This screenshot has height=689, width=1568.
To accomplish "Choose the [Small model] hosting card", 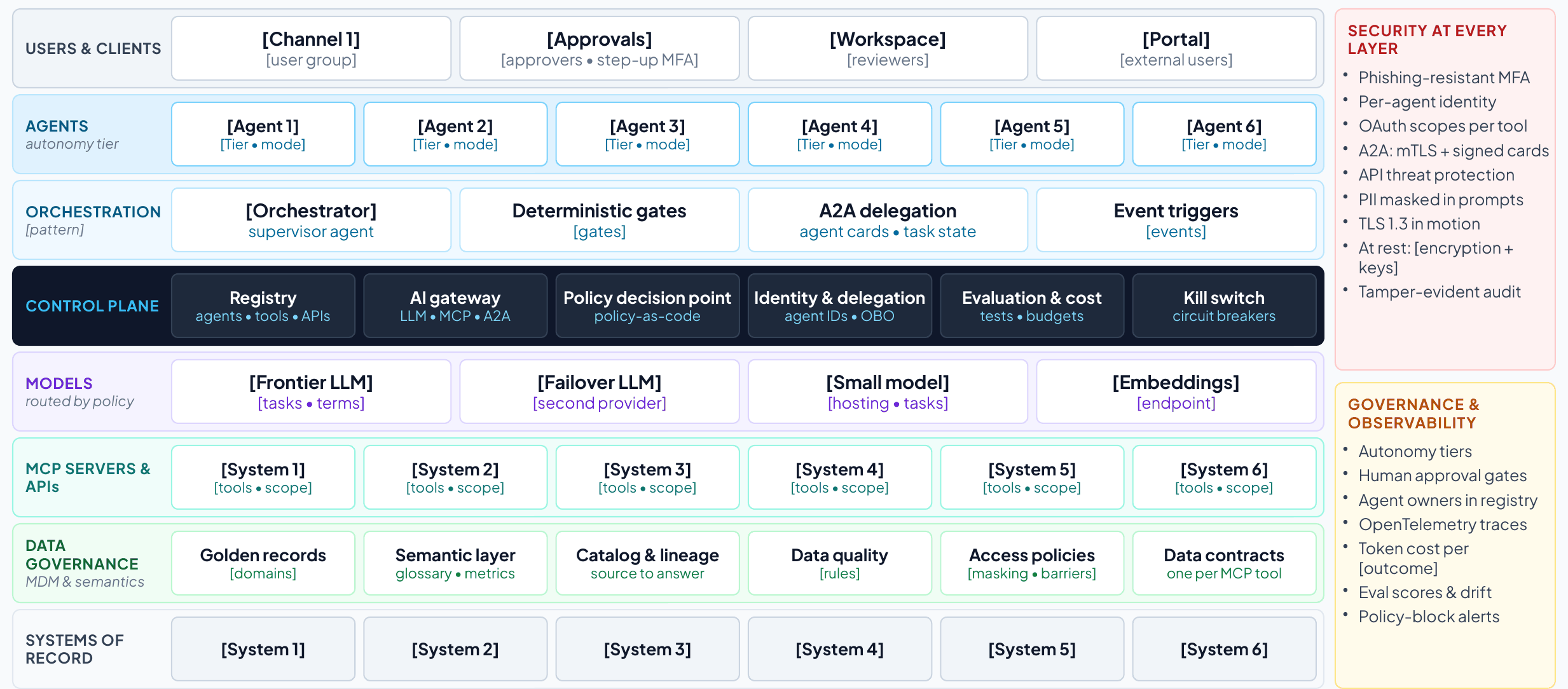I will [x=888, y=392].
